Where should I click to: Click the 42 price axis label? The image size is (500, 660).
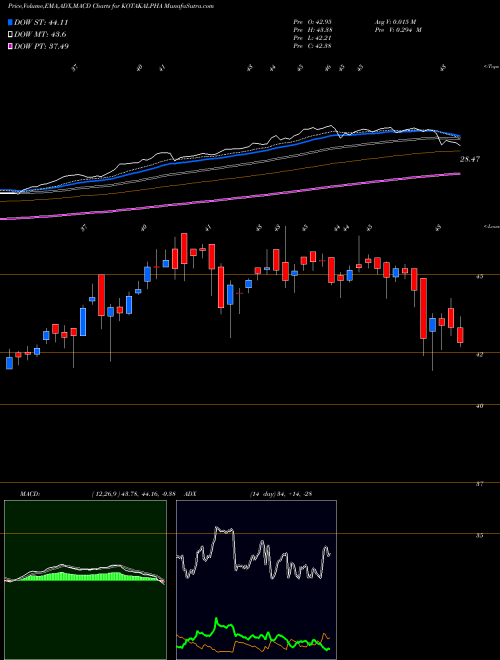(480, 354)
